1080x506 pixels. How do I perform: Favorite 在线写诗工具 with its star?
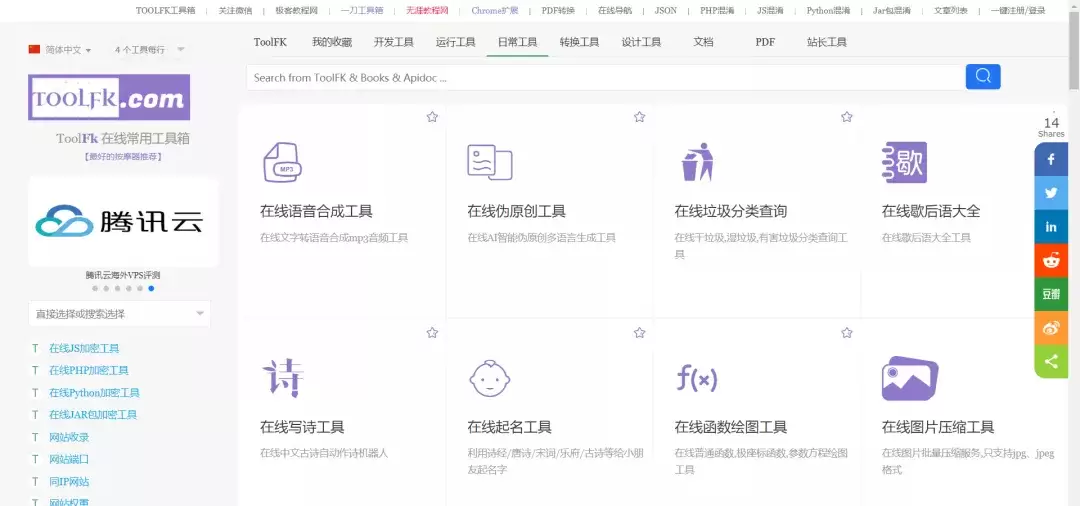tap(432, 333)
